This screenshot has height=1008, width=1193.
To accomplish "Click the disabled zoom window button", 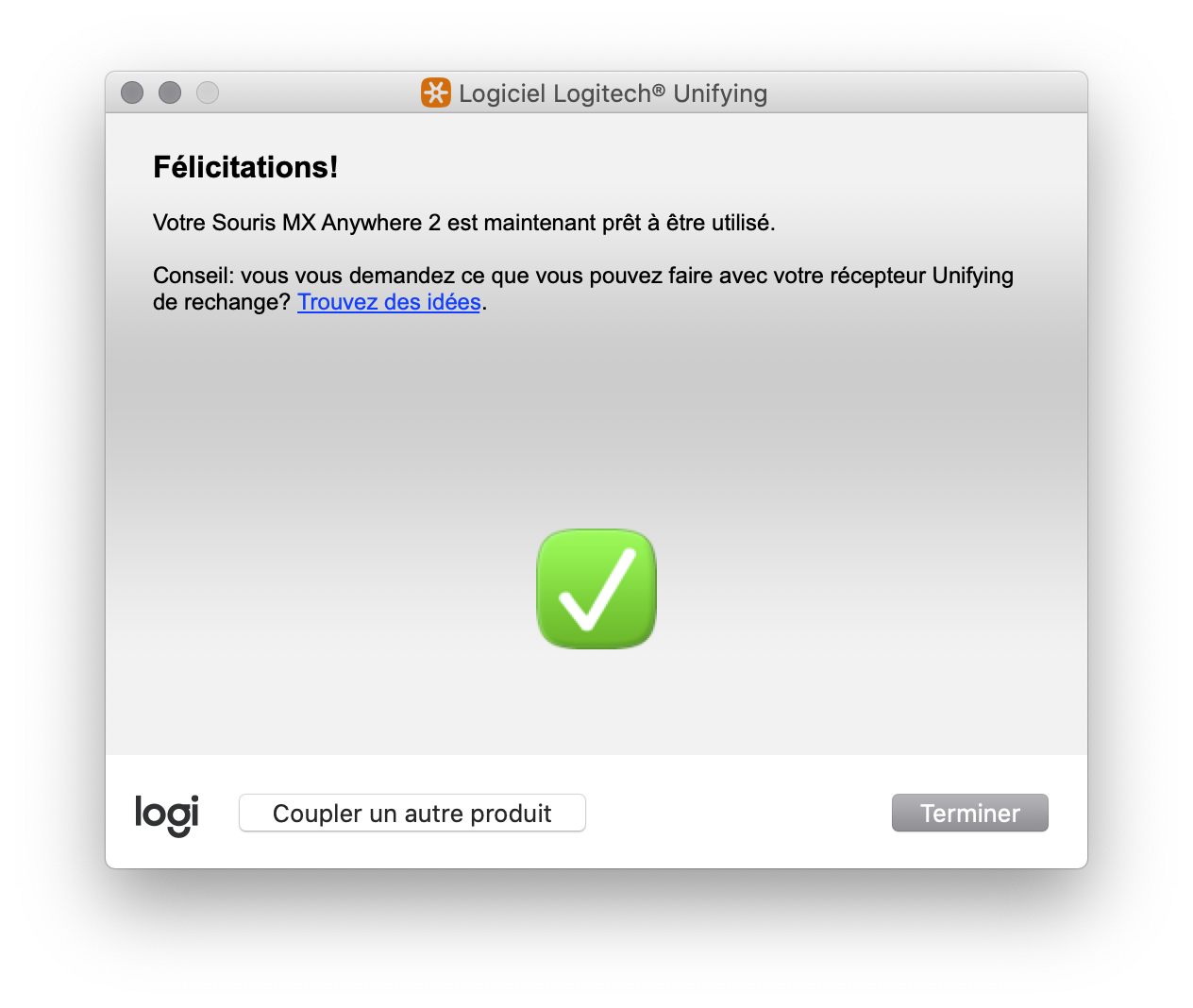I will [x=208, y=92].
